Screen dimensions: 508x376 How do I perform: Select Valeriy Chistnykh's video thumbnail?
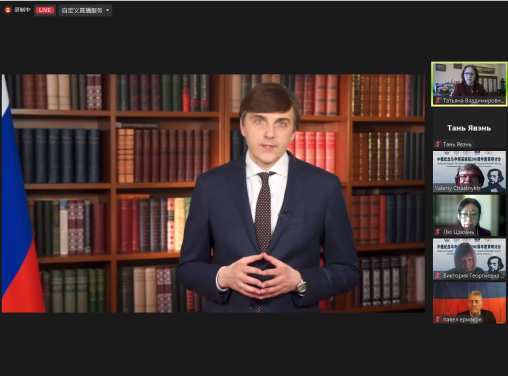[469, 172]
